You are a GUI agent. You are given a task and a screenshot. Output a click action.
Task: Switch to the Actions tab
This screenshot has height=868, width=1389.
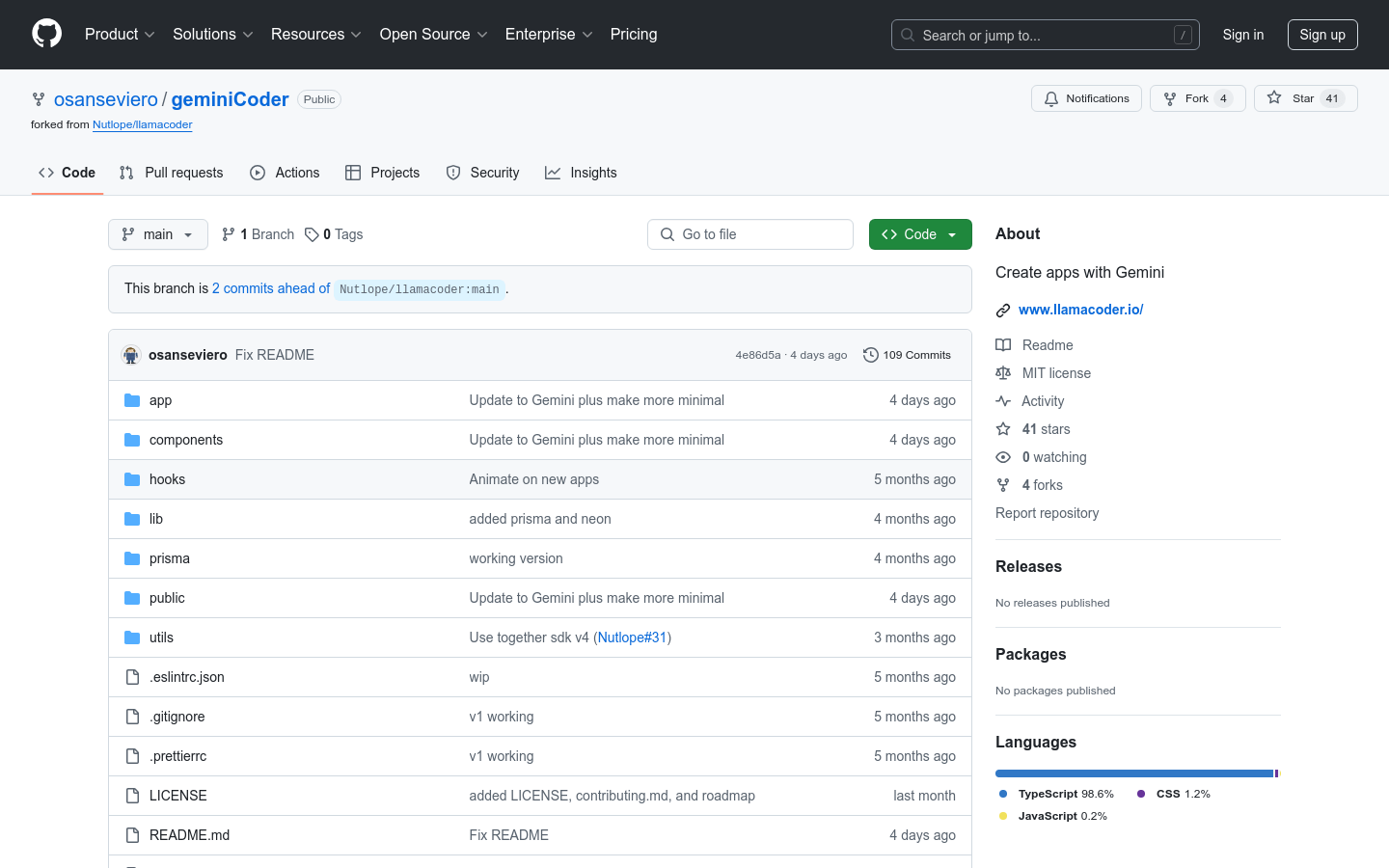point(285,173)
